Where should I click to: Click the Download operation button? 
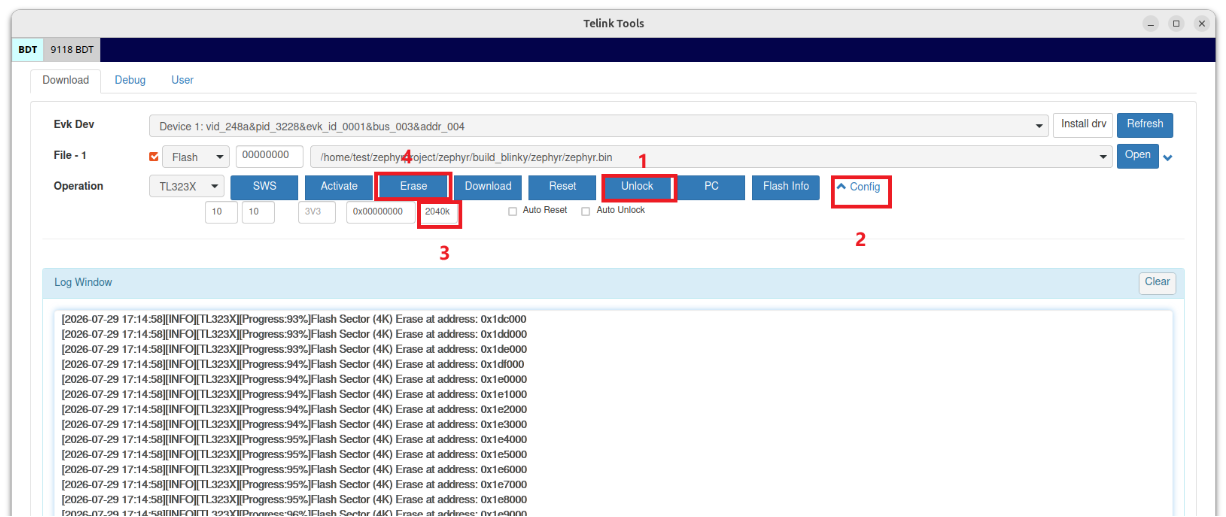488,187
